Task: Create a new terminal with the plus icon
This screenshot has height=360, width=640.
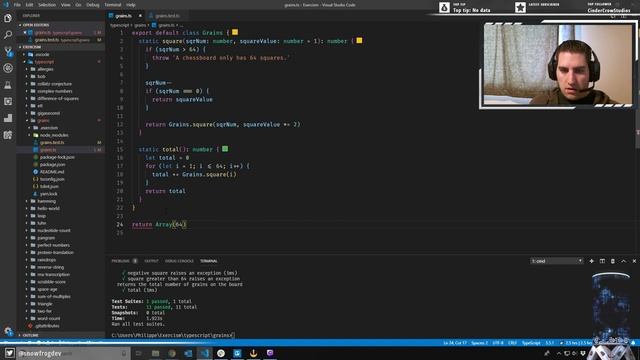Action: [x=591, y=261]
